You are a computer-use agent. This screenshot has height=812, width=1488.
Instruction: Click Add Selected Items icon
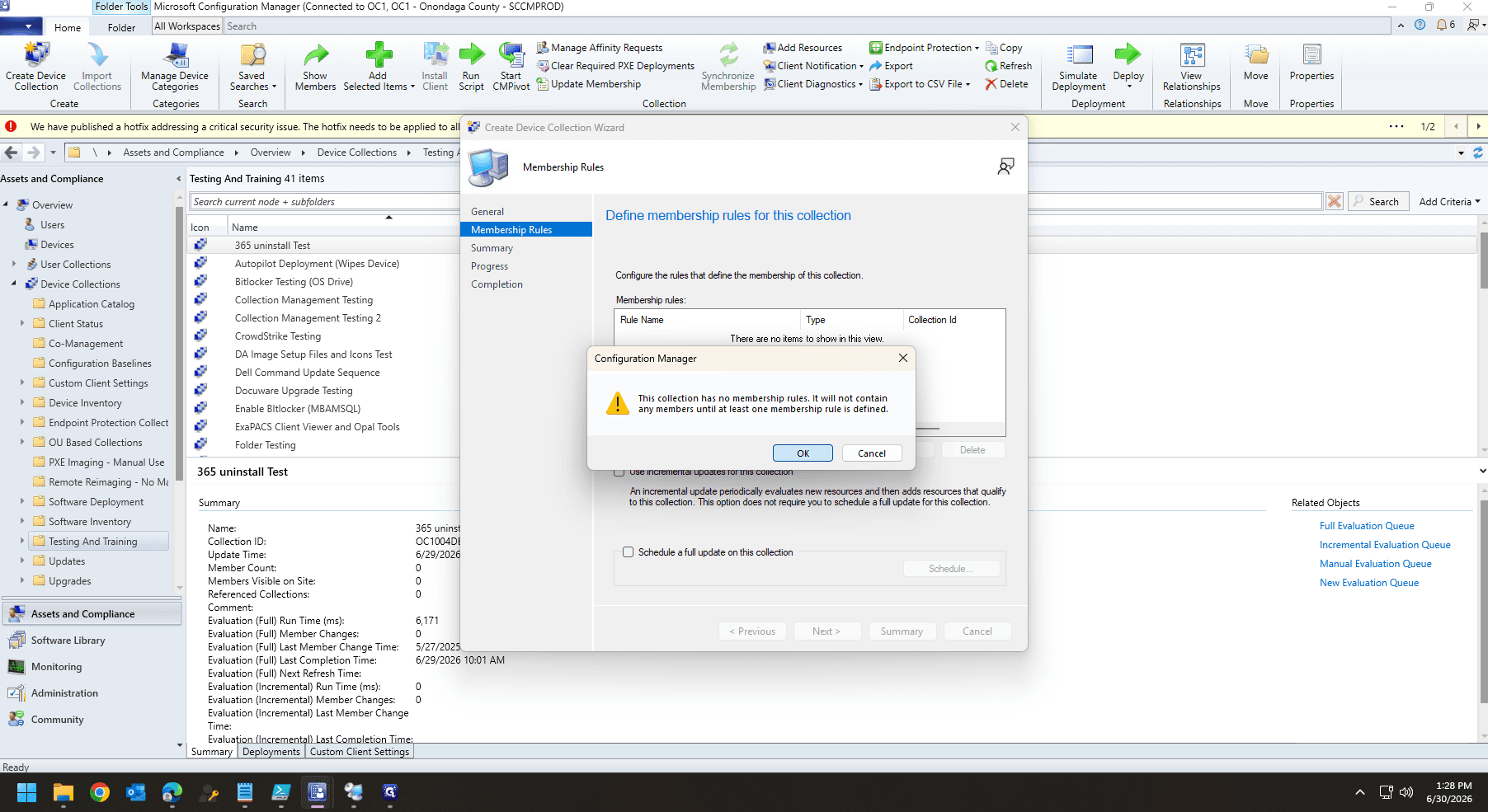coord(379,67)
